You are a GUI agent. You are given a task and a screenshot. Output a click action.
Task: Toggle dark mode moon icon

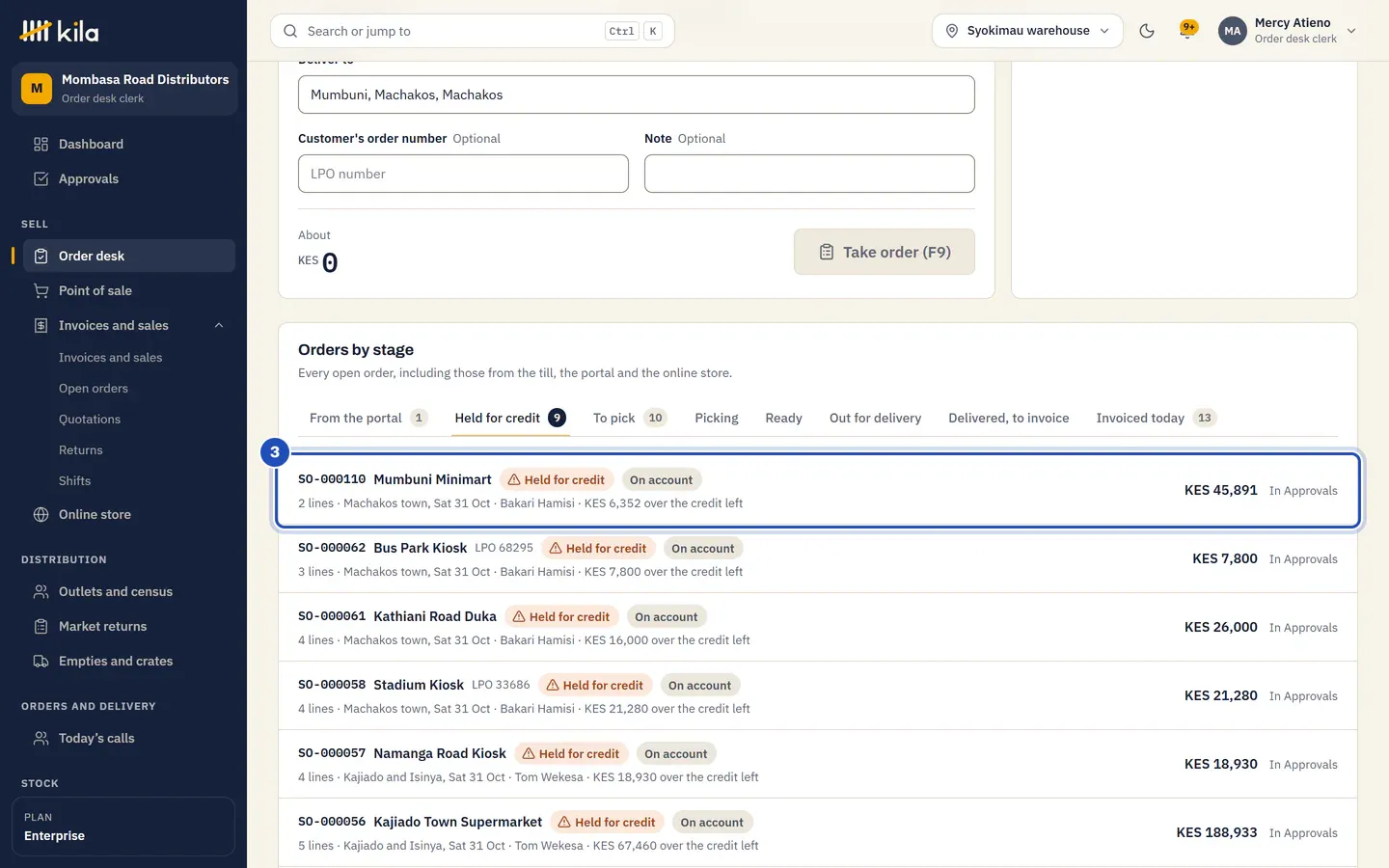point(1147,31)
